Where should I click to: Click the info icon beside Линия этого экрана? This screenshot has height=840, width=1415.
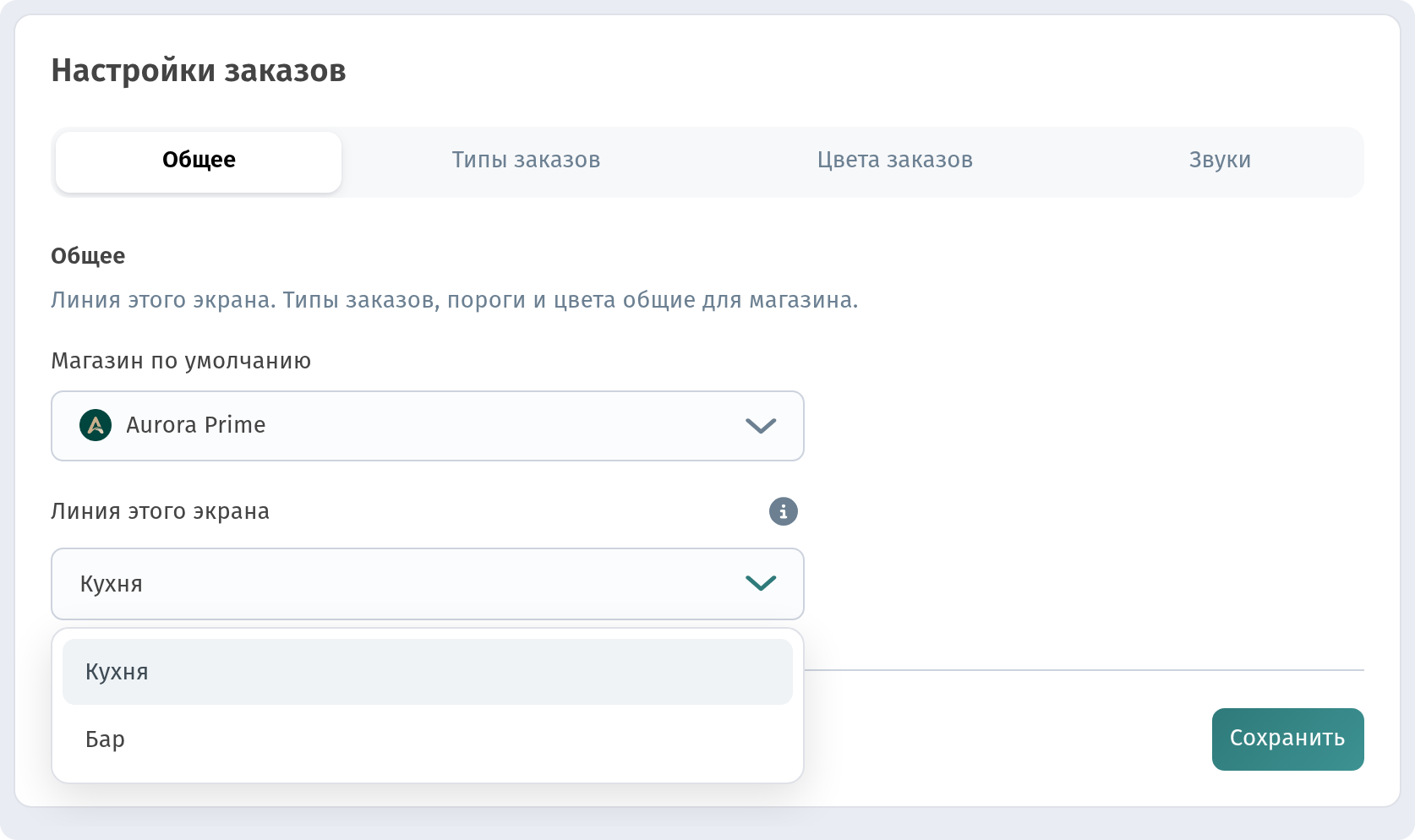[x=783, y=511]
